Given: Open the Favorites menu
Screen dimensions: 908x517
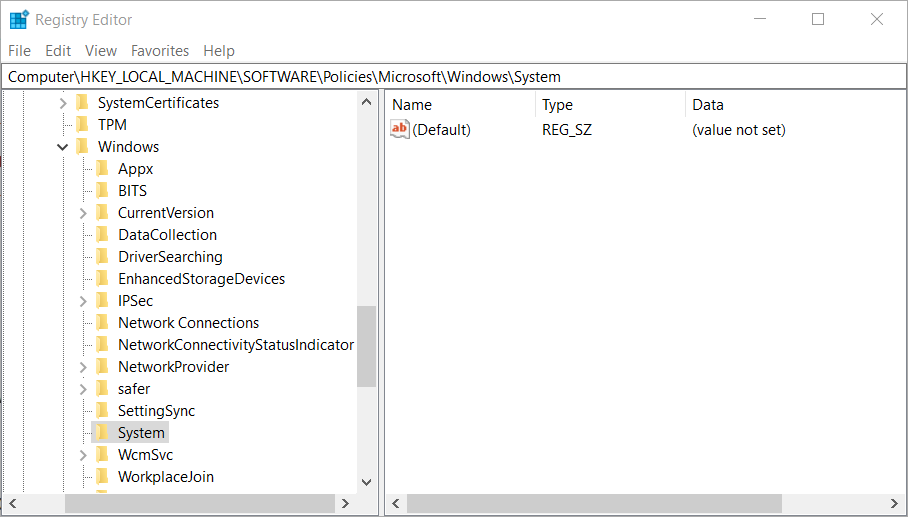Looking at the screenshot, I should coord(160,51).
